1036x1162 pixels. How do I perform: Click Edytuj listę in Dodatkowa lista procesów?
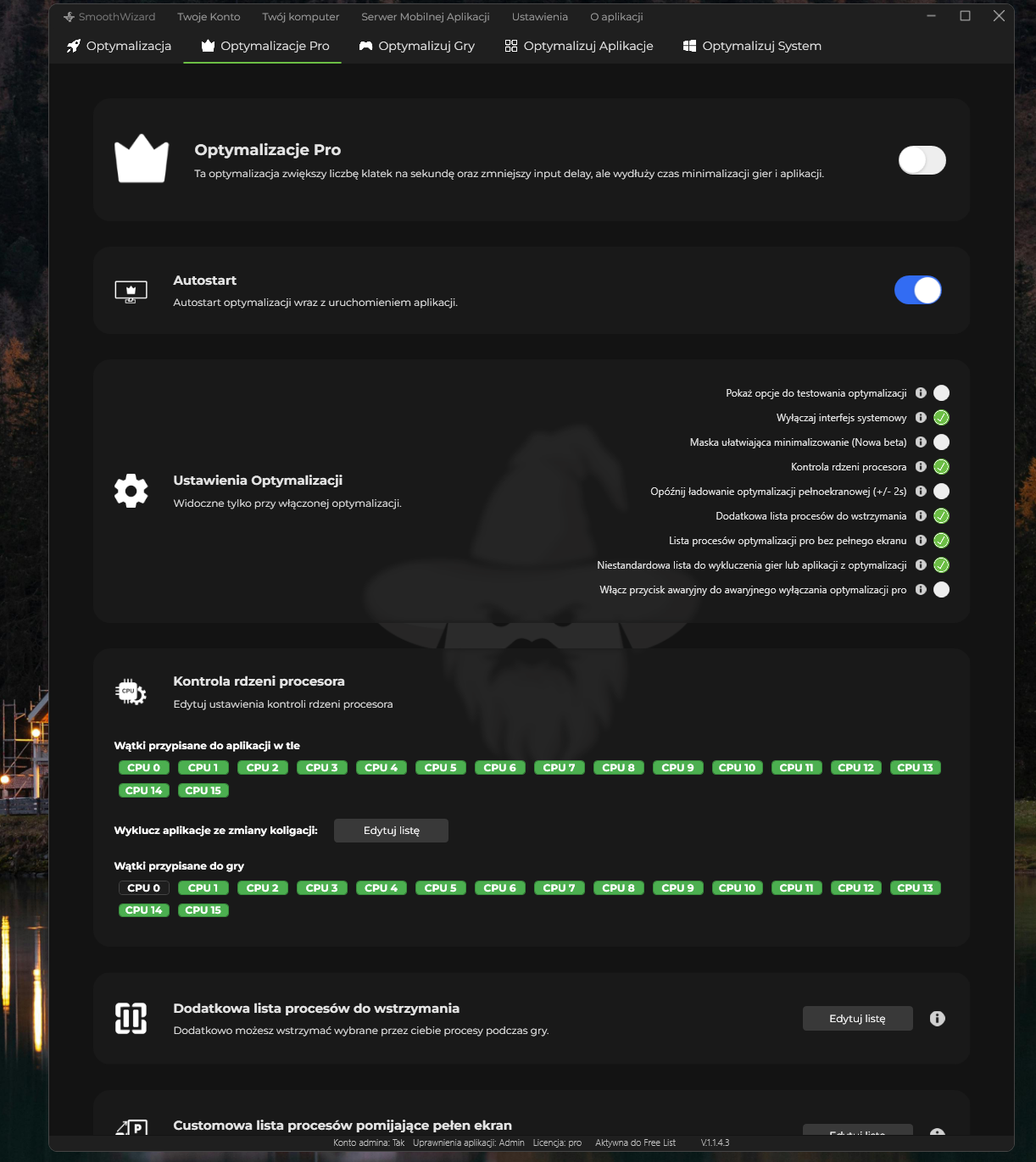click(857, 1019)
